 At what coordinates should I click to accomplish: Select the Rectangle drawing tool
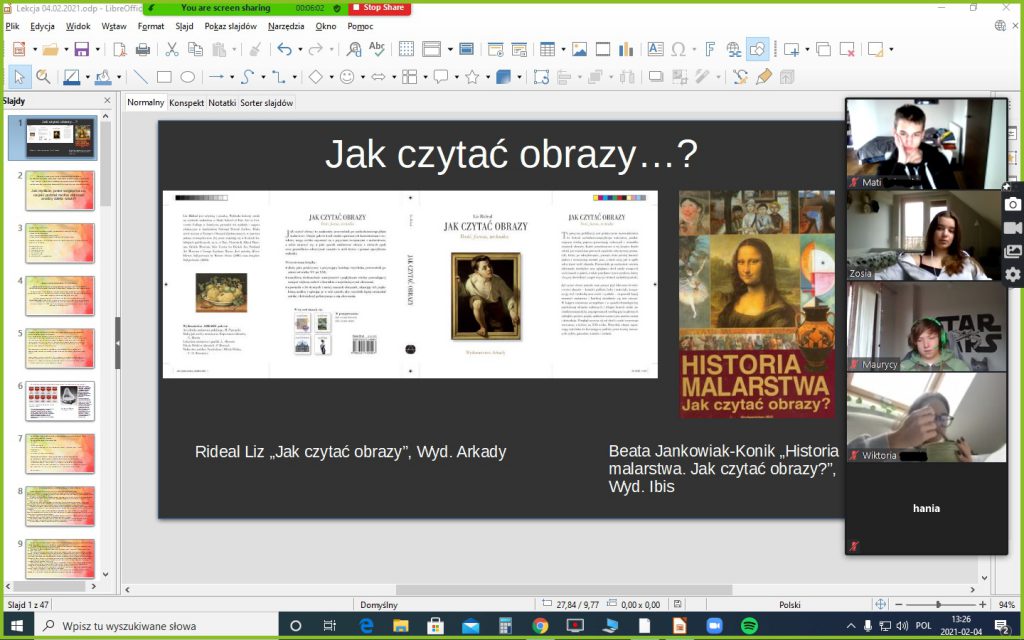coord(164,77)
